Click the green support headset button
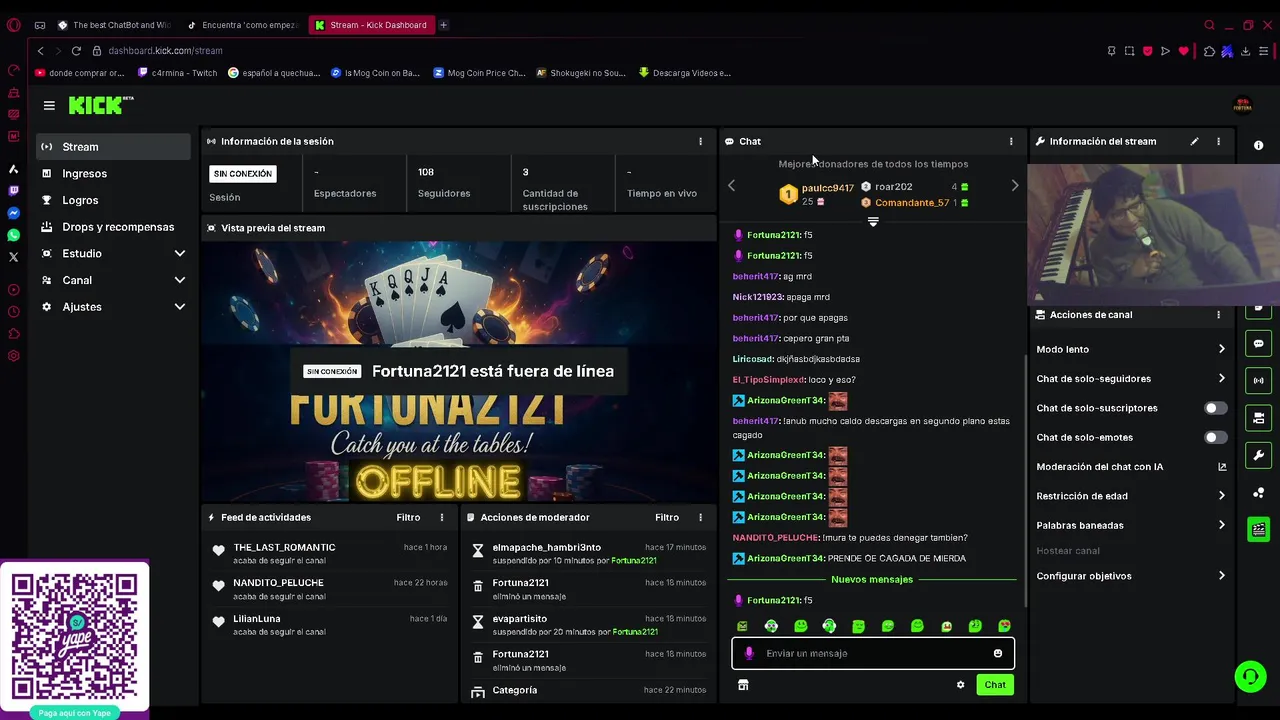This screenshot has height=720, width=1280. pyautogui.click(x=1249, y=676)
